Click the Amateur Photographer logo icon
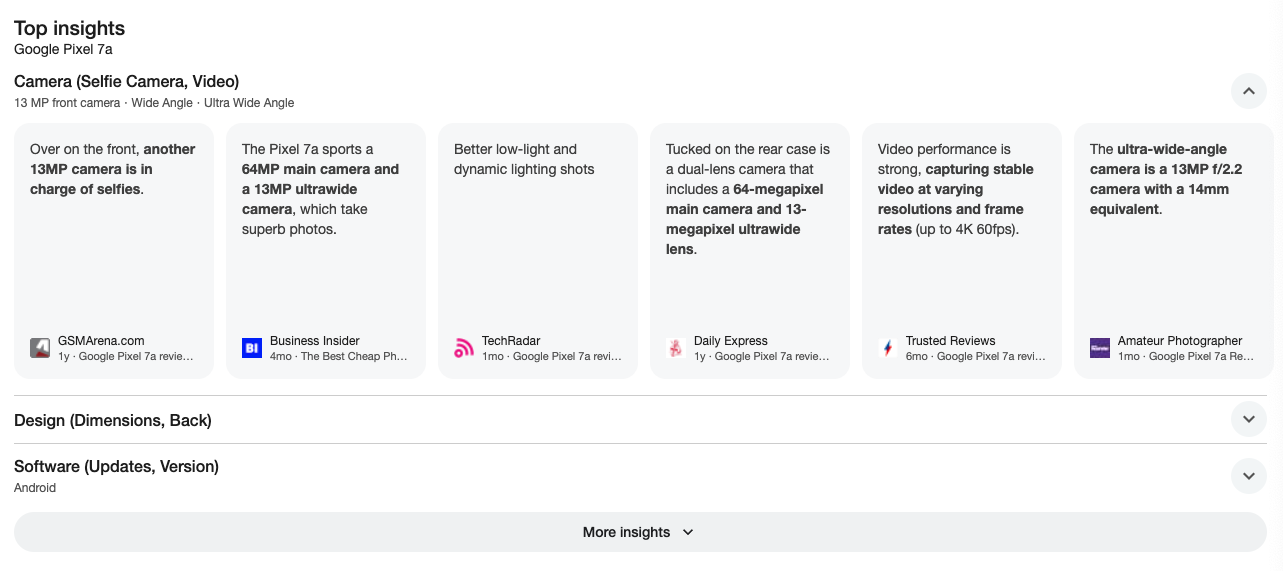 pos(1100,348)
